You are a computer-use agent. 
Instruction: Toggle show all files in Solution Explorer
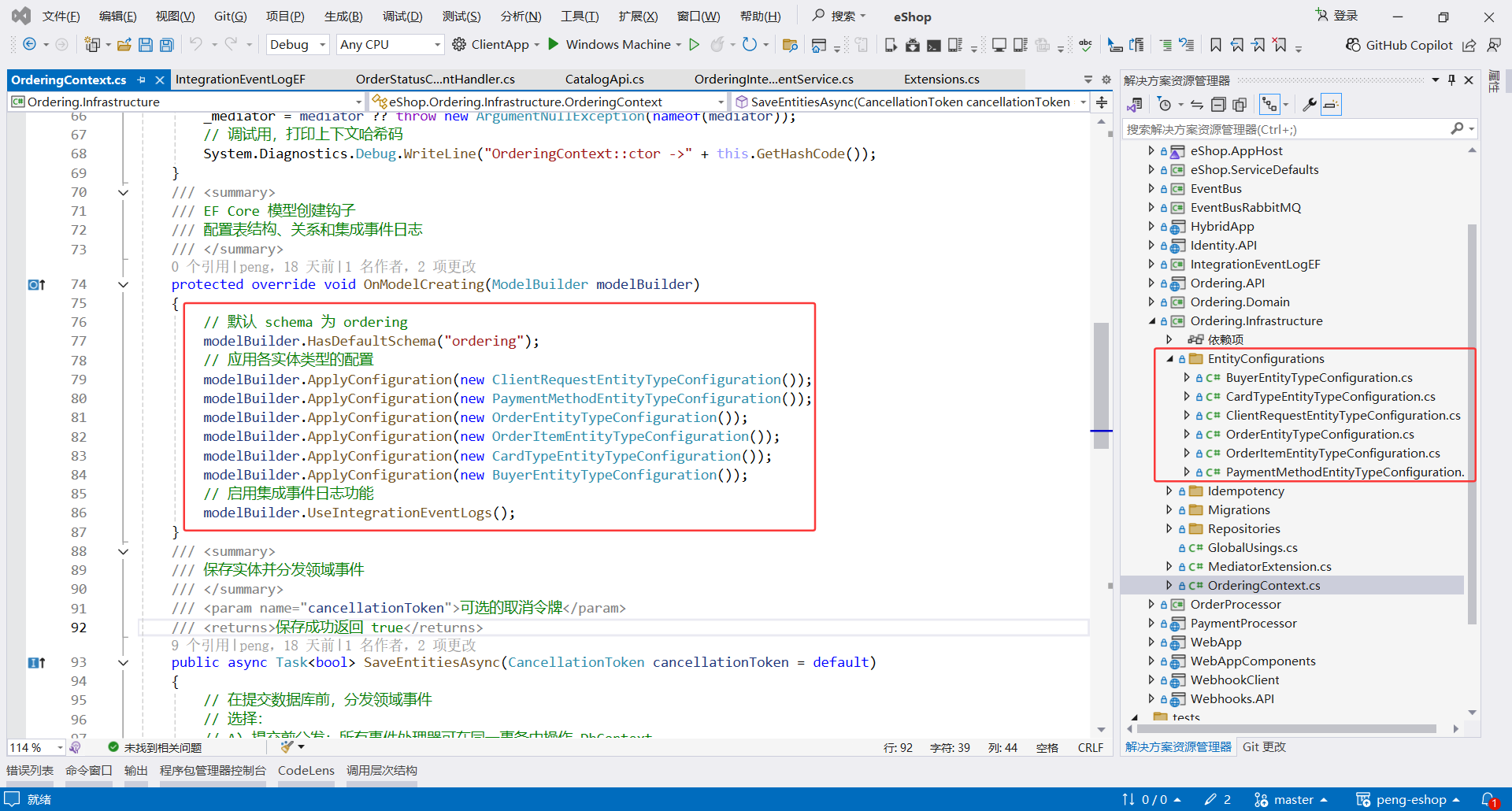click(1240, 104)
